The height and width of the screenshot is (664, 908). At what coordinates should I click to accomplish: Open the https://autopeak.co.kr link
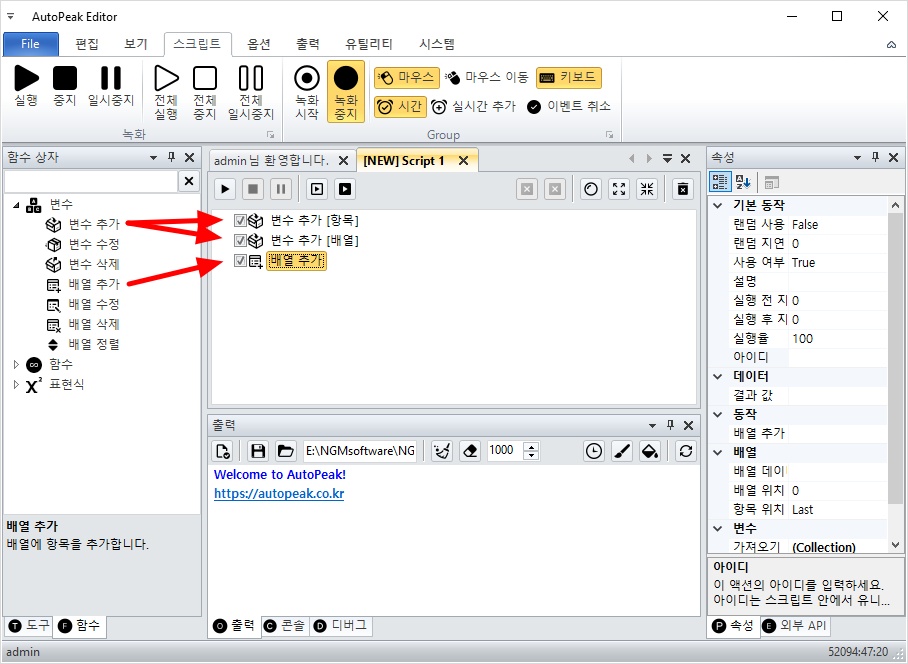click(279, 494)
